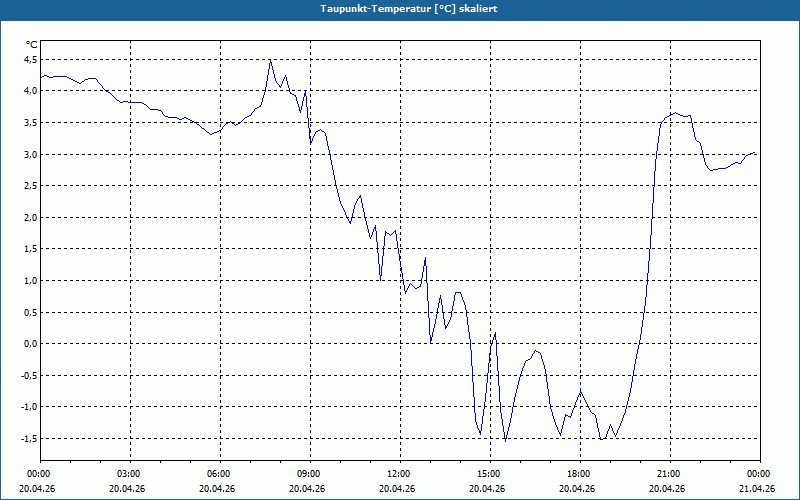800x500 pixels.
Task: Click the 1,0 y-axis label
Action: 30,281
